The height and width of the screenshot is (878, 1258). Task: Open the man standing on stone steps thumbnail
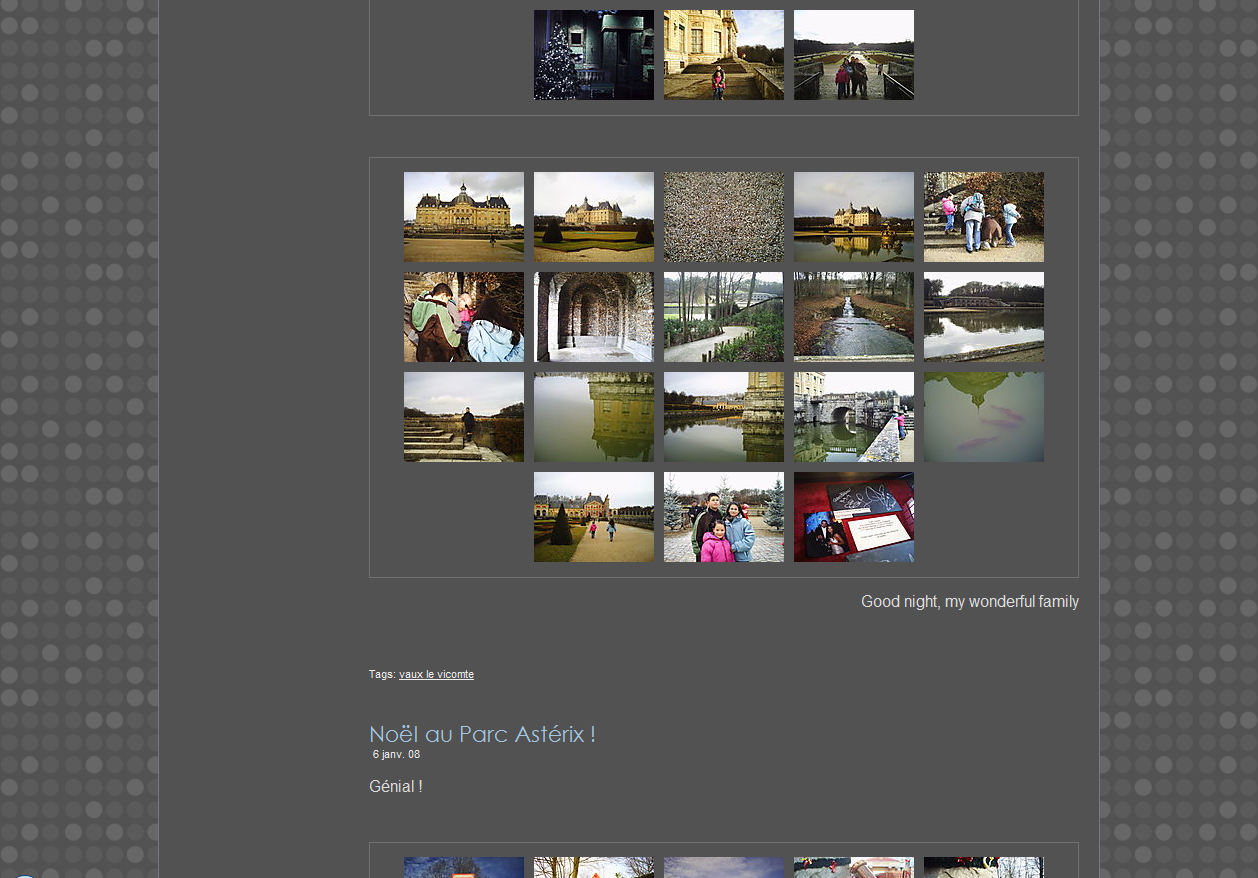point(463,417)
